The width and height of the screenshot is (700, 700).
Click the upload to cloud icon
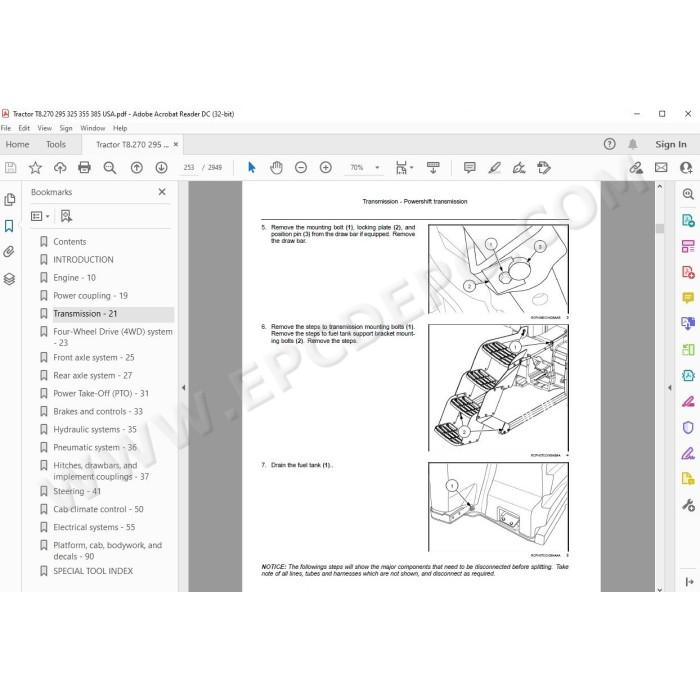(60, 168)
